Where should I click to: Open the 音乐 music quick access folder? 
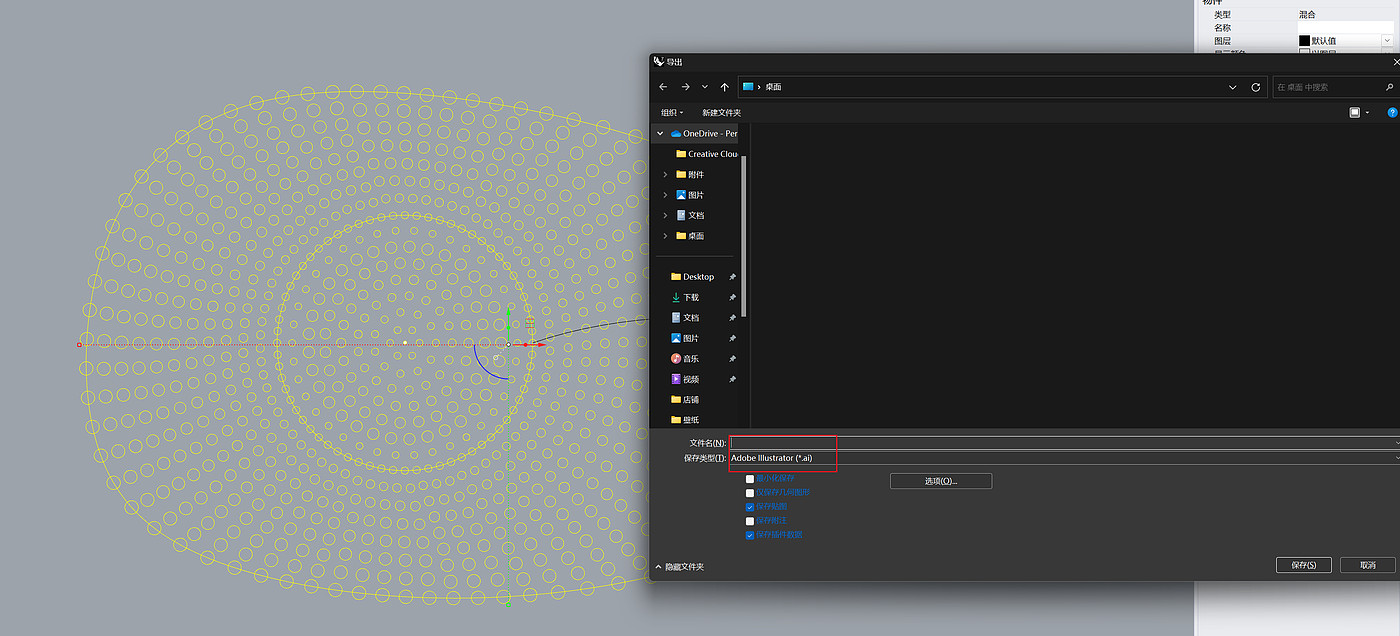pos(691,358)
